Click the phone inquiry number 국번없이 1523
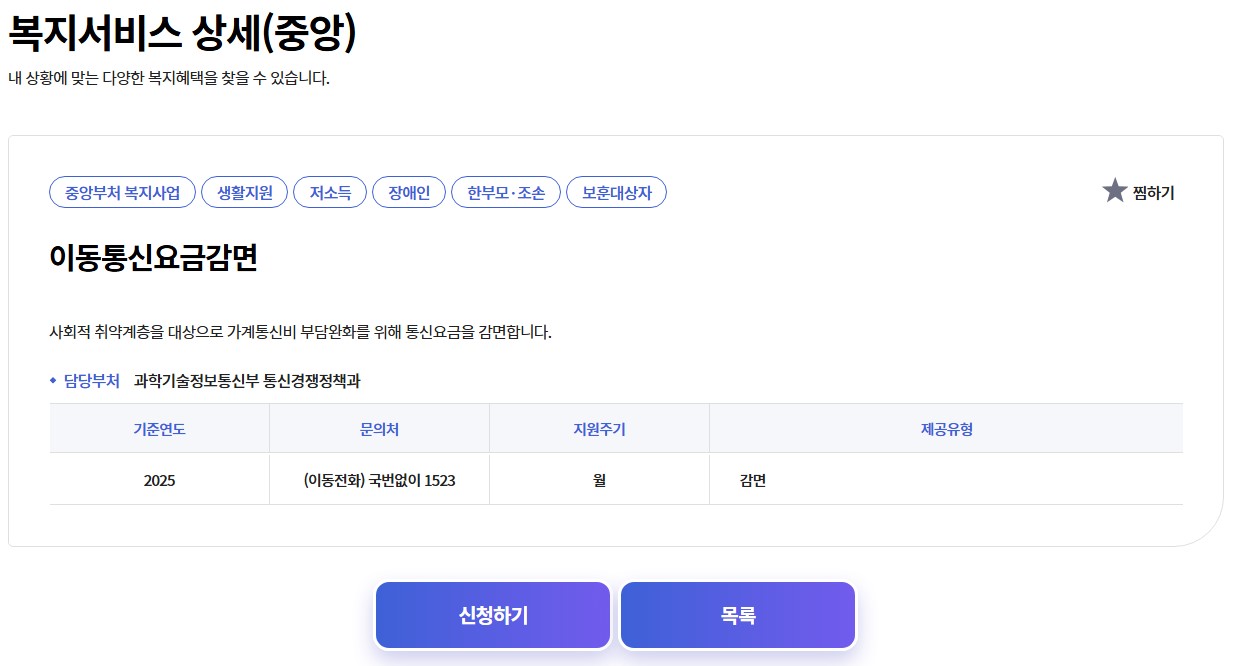 (x=379, y=479)
